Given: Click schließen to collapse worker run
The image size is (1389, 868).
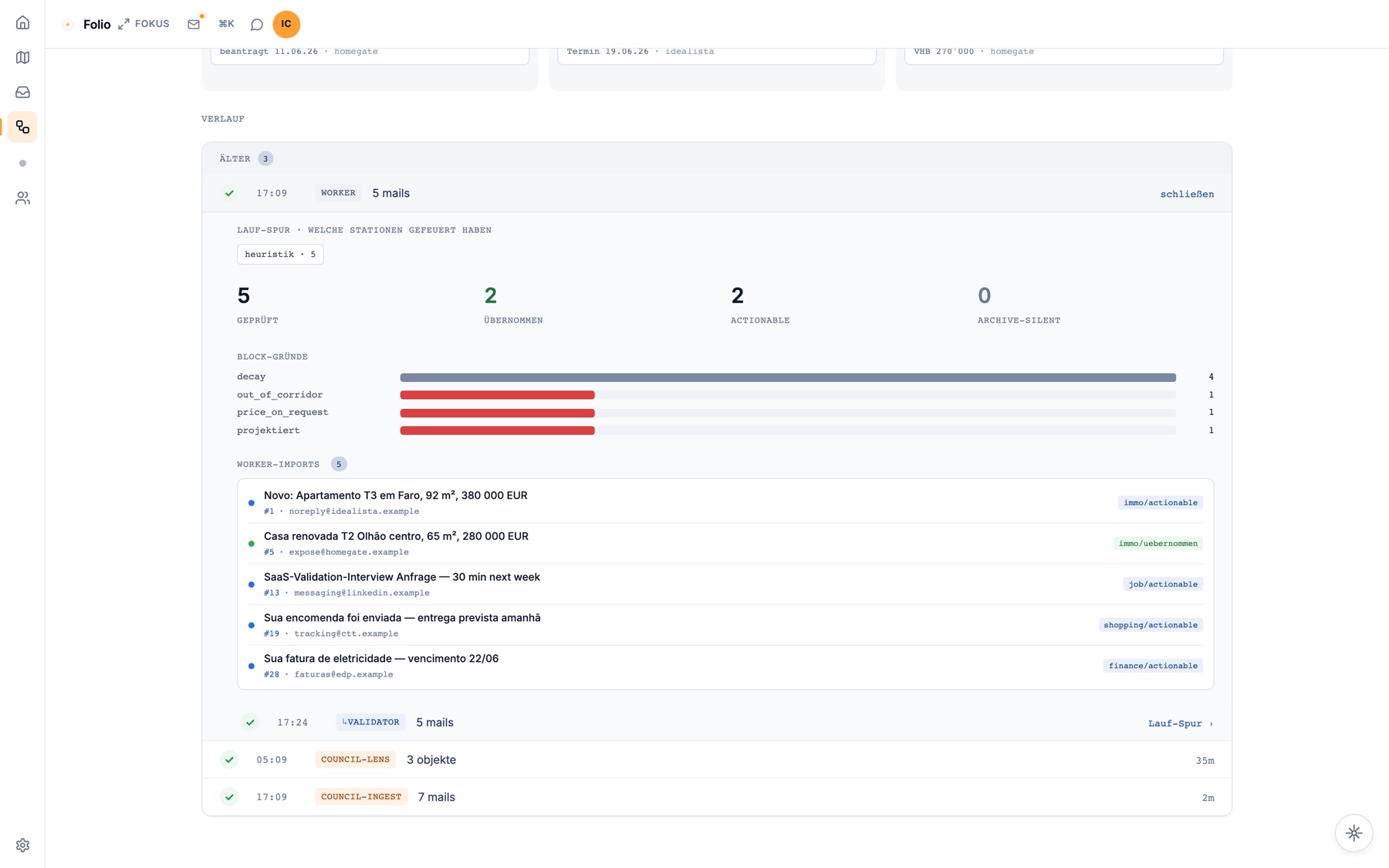Looking at the screenshot, I should point(1187,194).
